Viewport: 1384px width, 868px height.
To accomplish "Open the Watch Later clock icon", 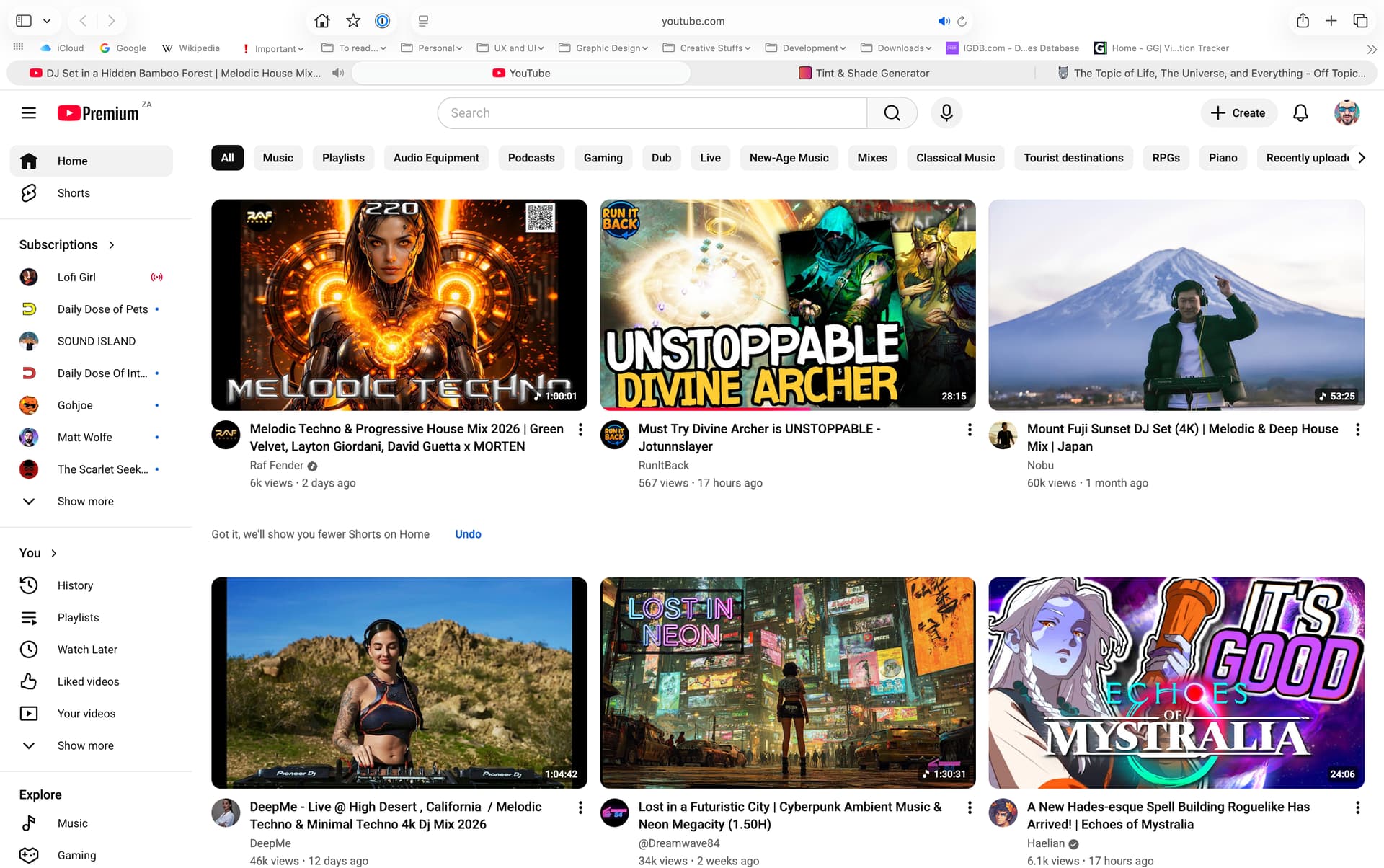I will [29, 650].
